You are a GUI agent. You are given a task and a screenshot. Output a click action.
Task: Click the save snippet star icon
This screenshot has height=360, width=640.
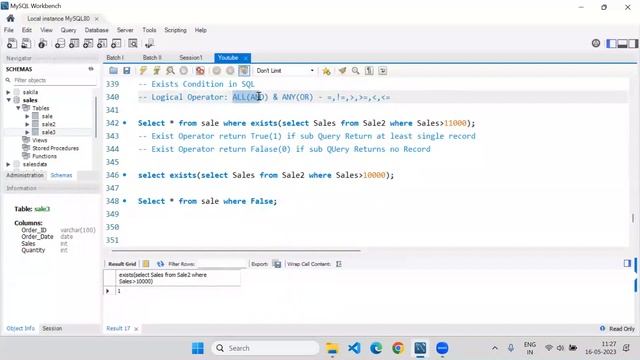(x=326, y=71)
